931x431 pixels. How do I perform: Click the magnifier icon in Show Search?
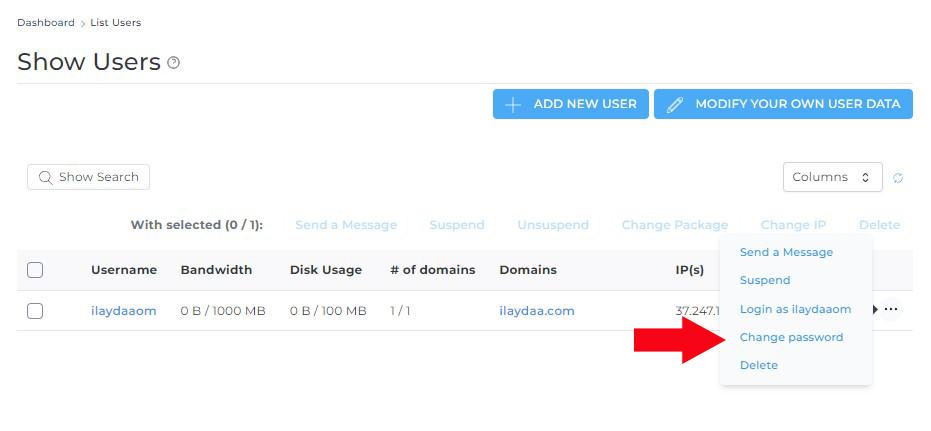coord(45,178)
